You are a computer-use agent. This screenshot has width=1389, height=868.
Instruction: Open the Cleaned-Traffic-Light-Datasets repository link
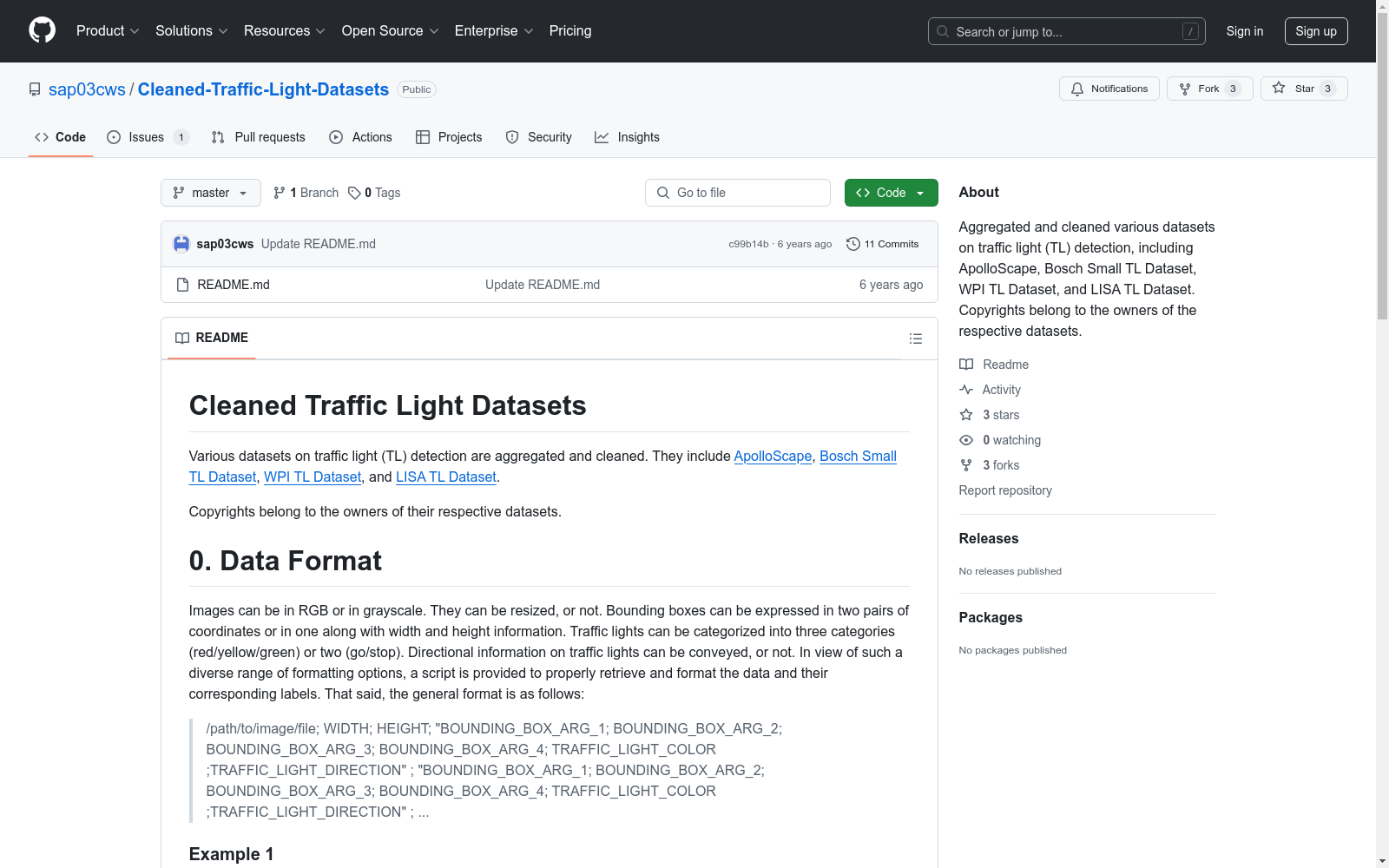[x=263, y=89]
